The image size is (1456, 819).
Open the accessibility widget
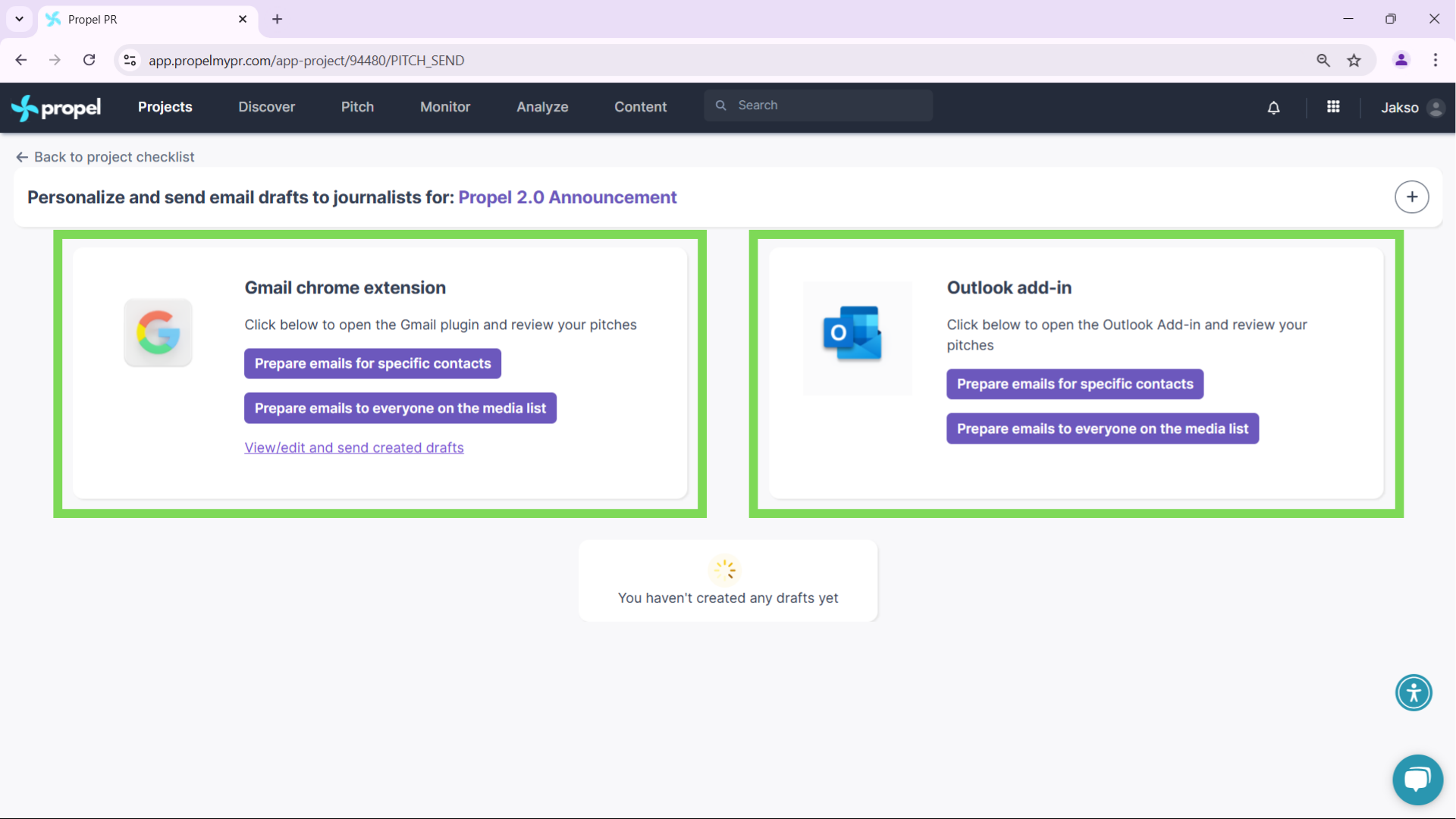click(1414, 692)
